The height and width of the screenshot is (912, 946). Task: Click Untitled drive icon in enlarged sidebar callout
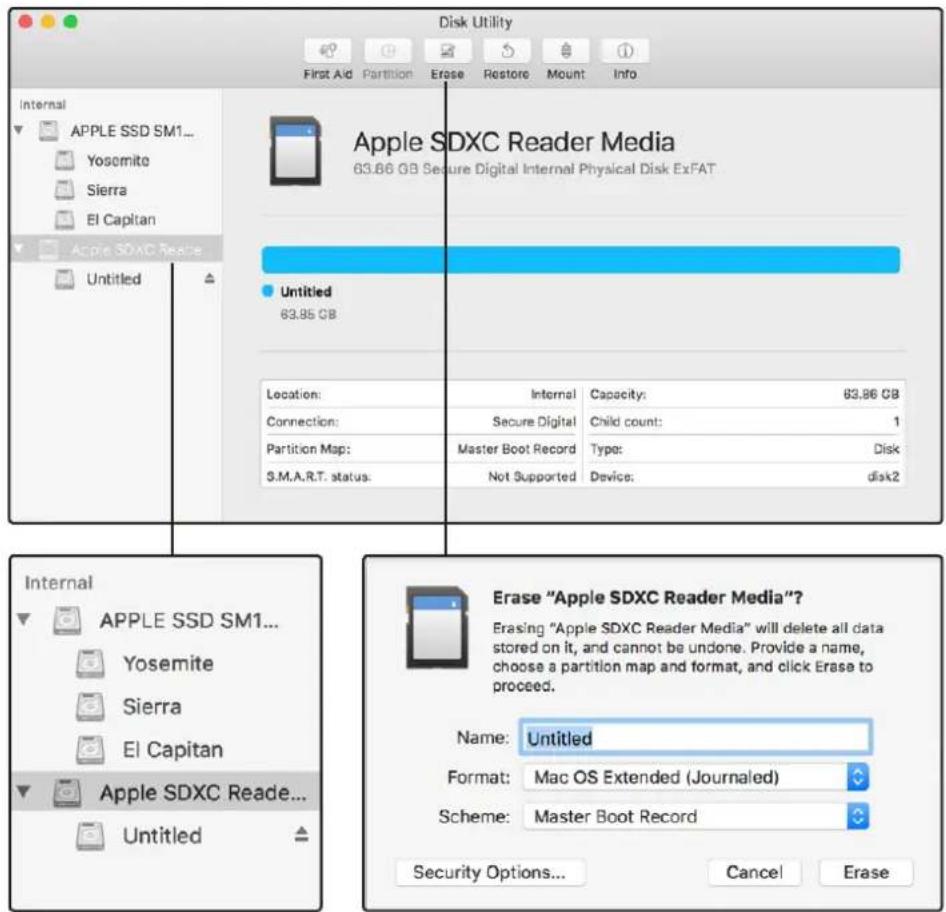coord(90,836)
